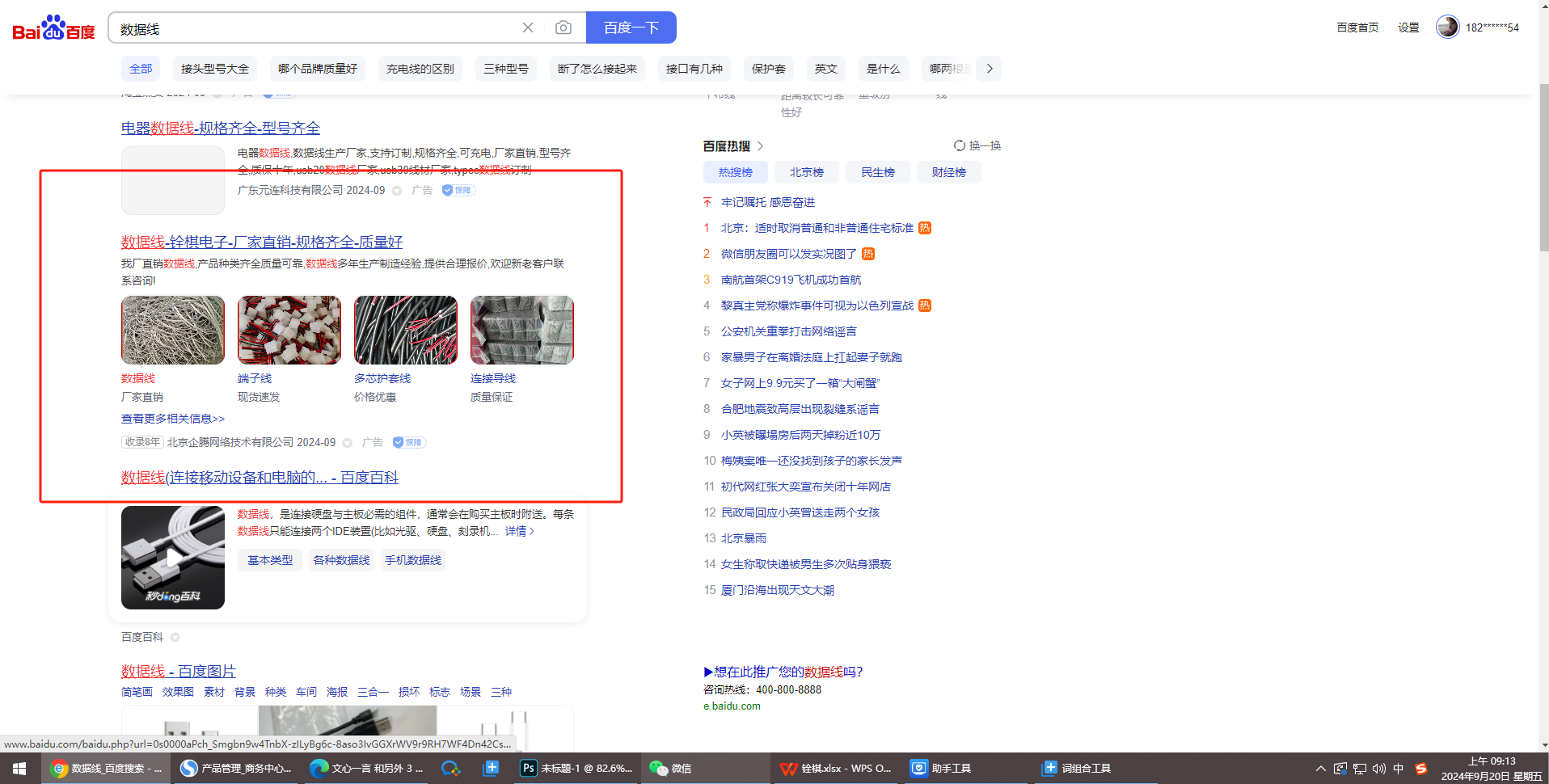Show hidden system tray icons

click(1320, 769)
